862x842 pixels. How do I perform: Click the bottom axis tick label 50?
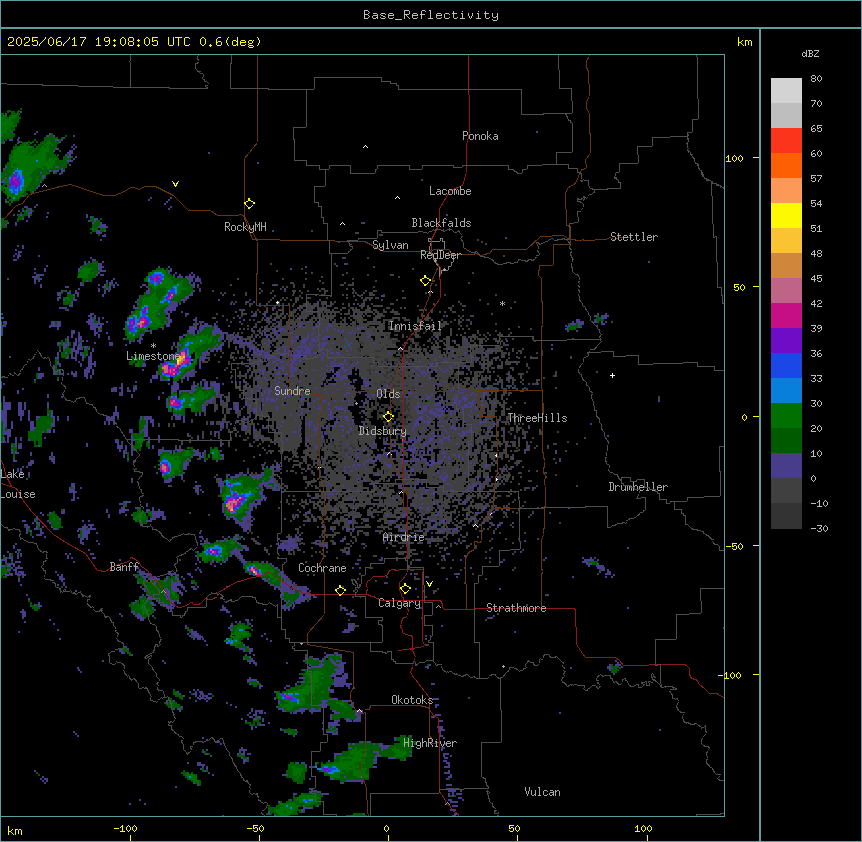(514, 828)
